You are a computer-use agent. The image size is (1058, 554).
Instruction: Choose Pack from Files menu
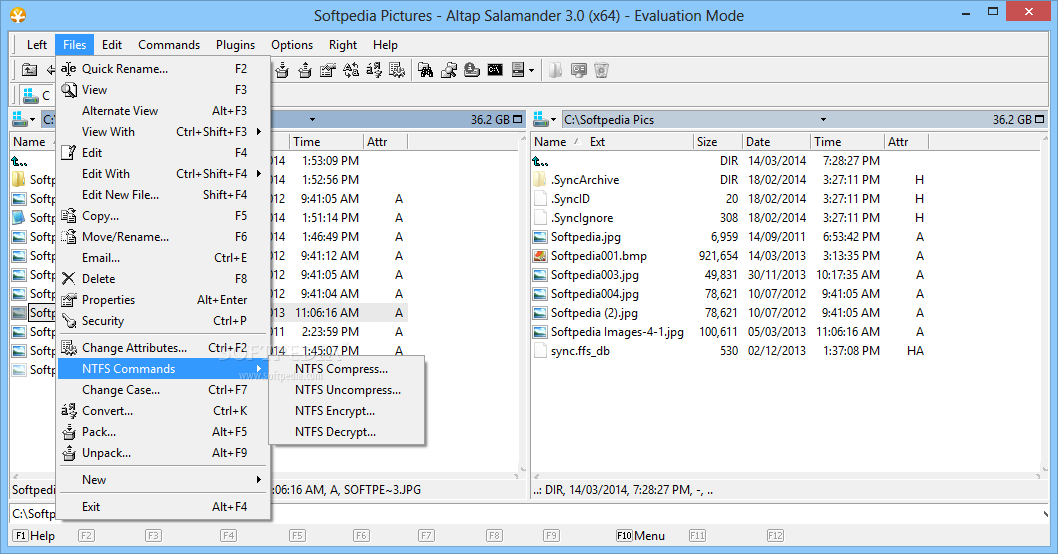coord(163,432)
